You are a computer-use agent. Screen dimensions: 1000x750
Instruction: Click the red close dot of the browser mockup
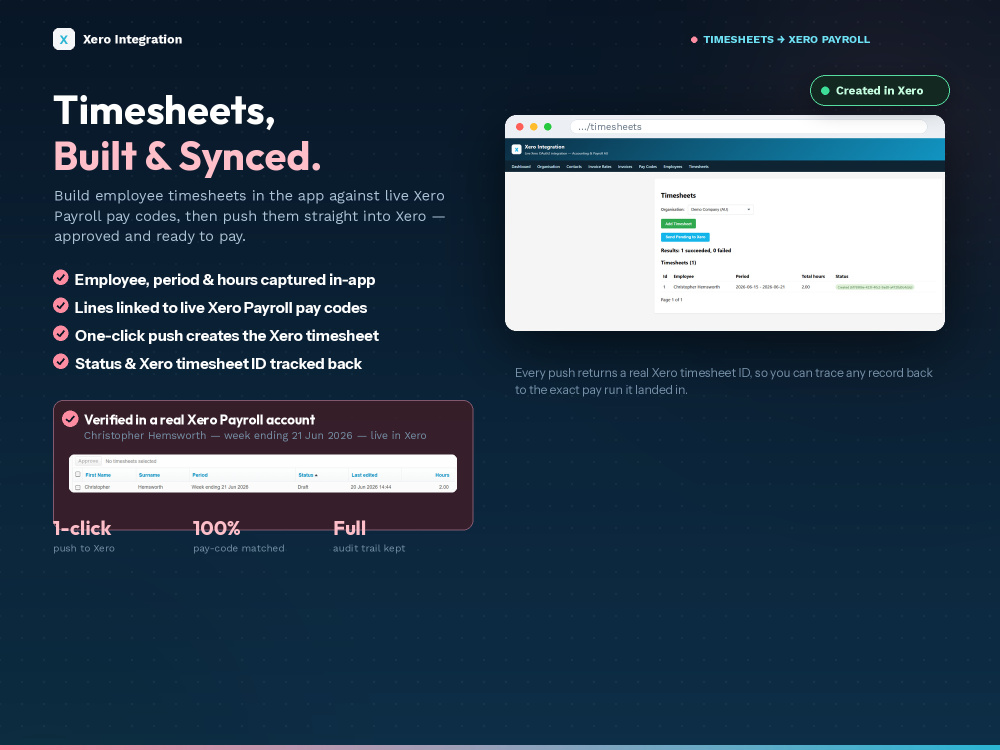(520, 127)
